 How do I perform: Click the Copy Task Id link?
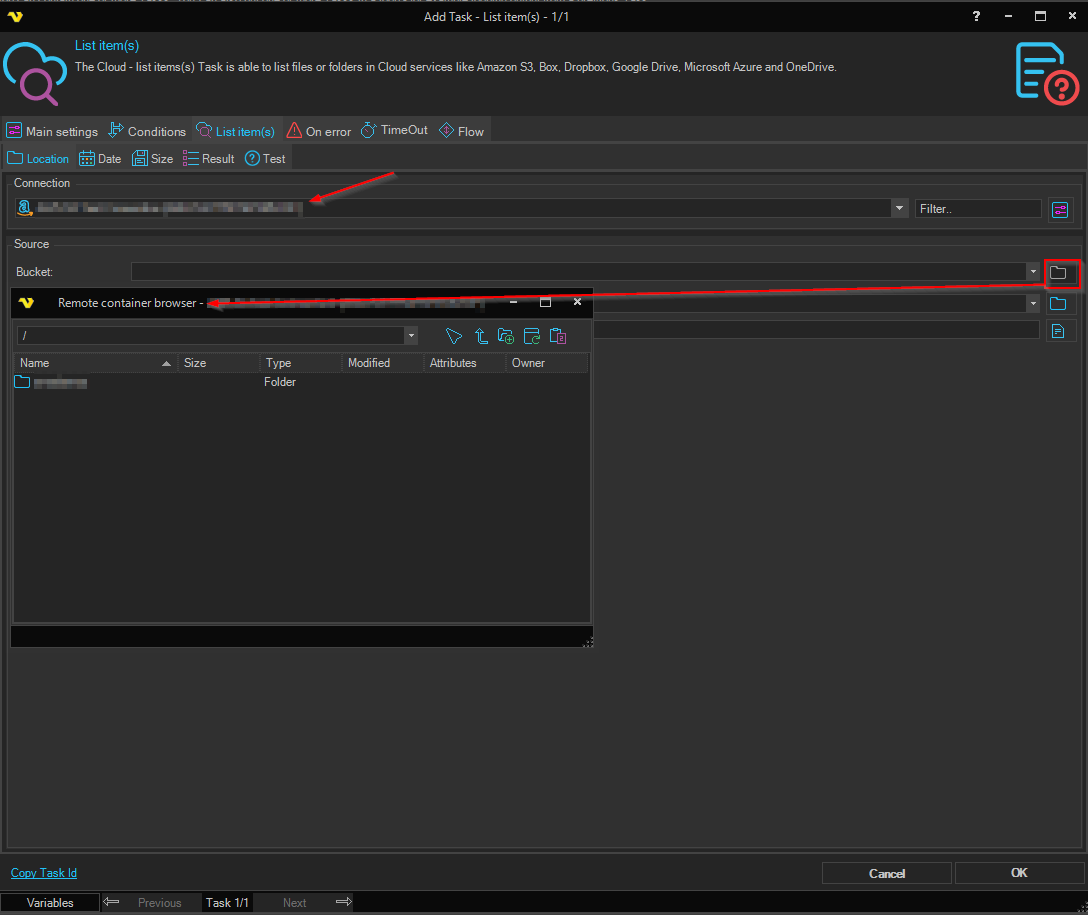point(44,873)
